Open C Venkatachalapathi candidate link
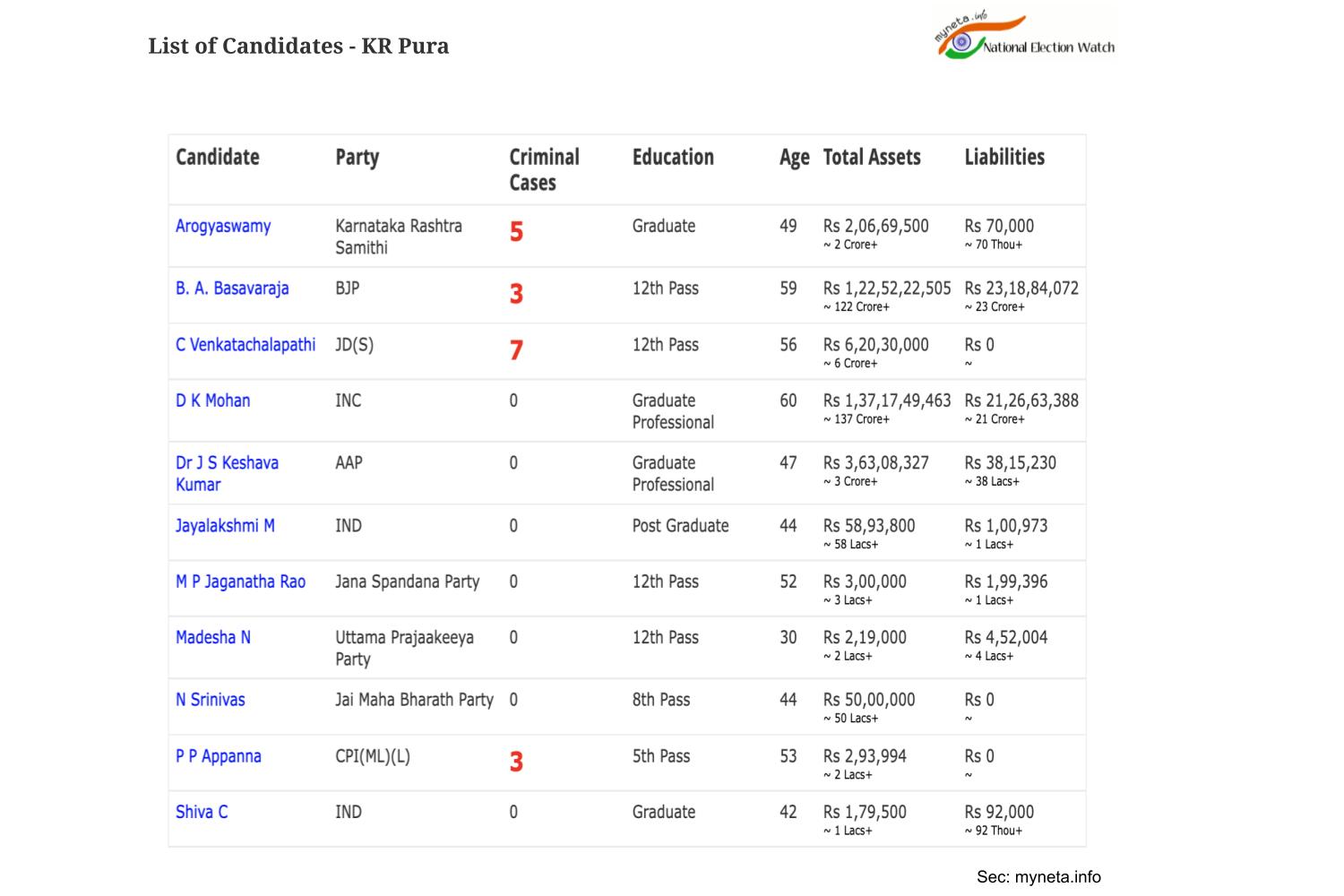 pyautogui.click(x=246, y=345)
